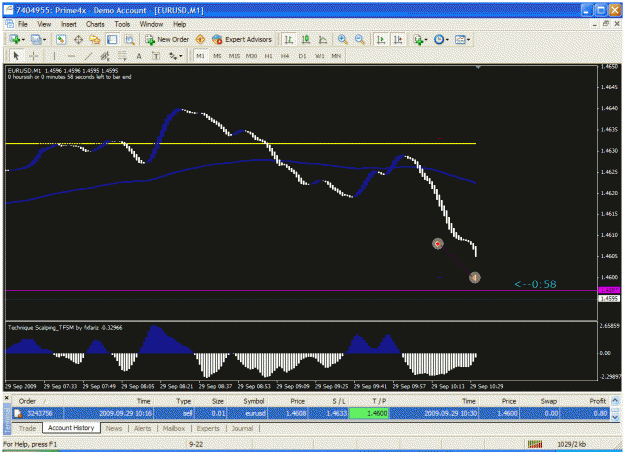Switch to the Trade tab

28,428
